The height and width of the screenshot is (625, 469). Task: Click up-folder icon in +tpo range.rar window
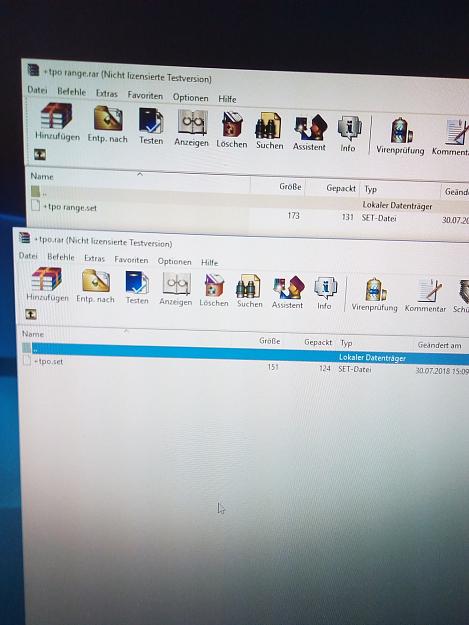point(39,154)
